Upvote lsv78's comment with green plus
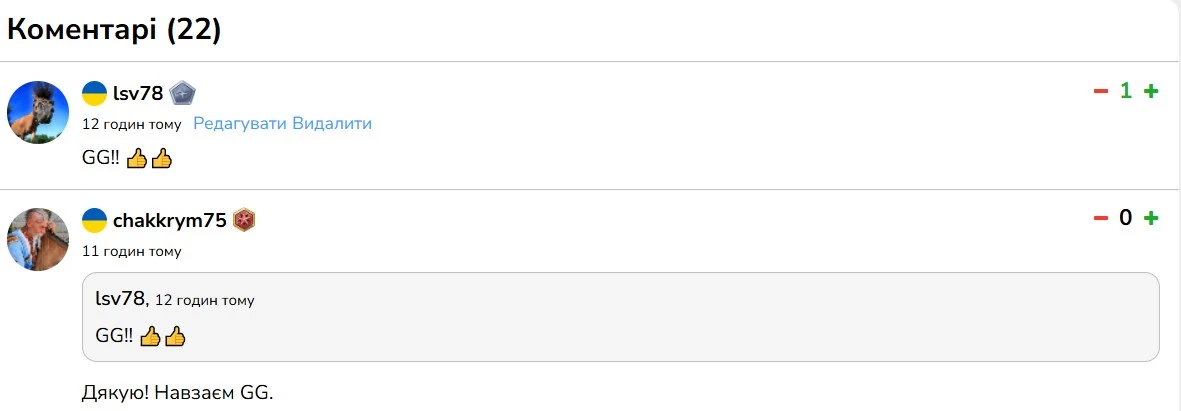 [x=1151, y=92]
